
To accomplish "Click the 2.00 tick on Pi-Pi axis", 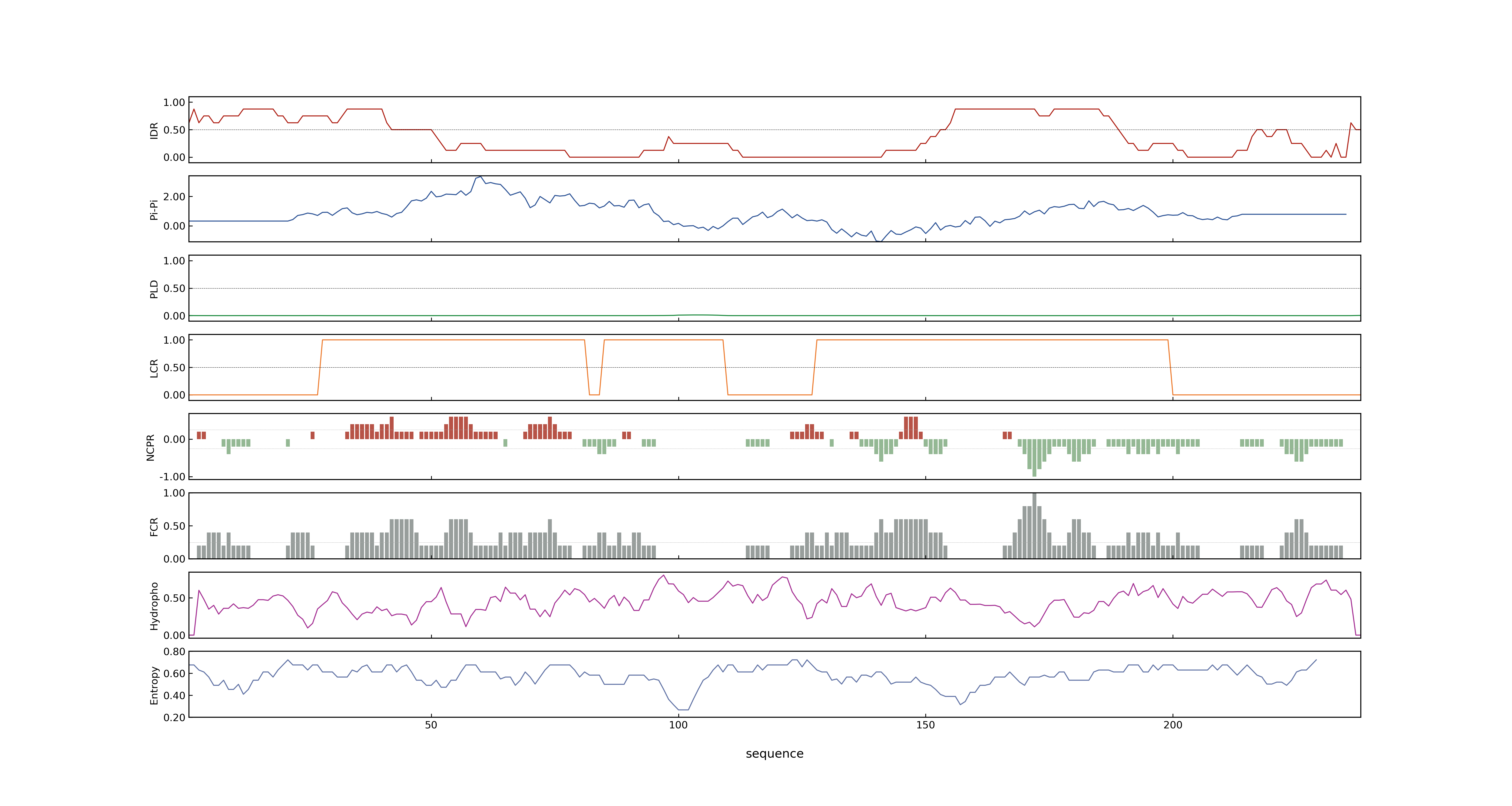I will (x=174, y=197).
